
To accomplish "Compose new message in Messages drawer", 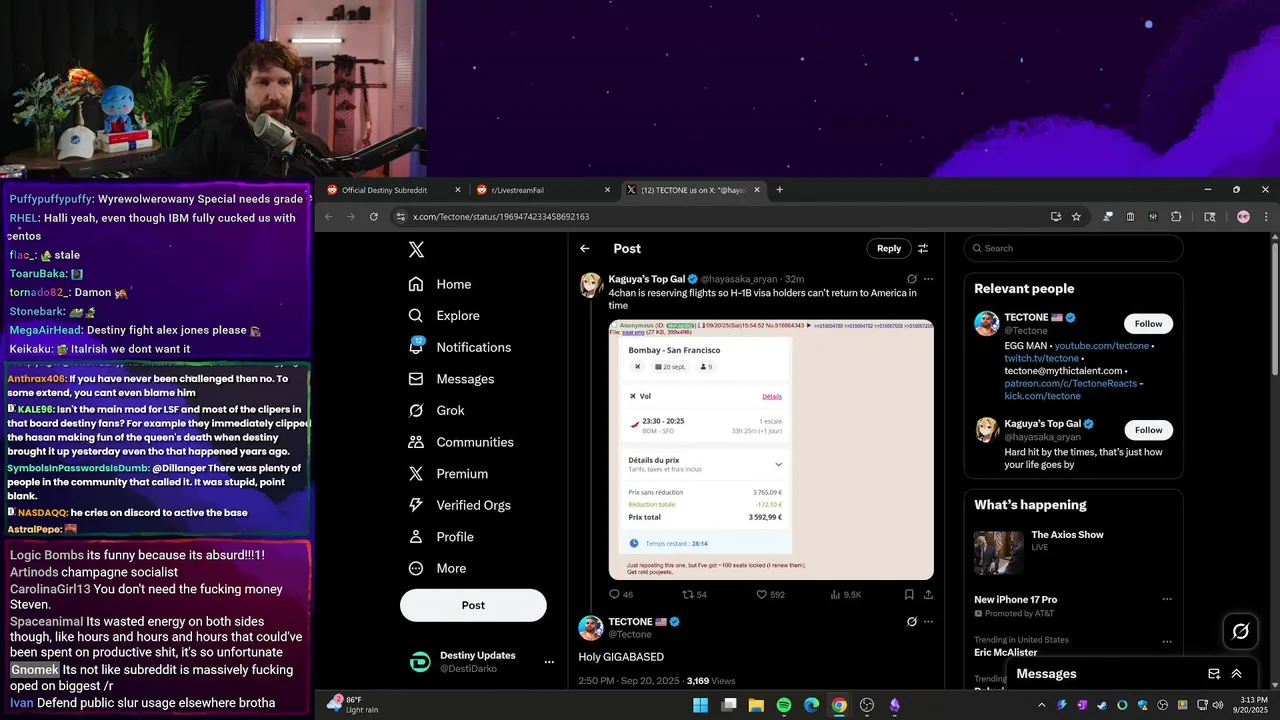I will [1214, 674].
